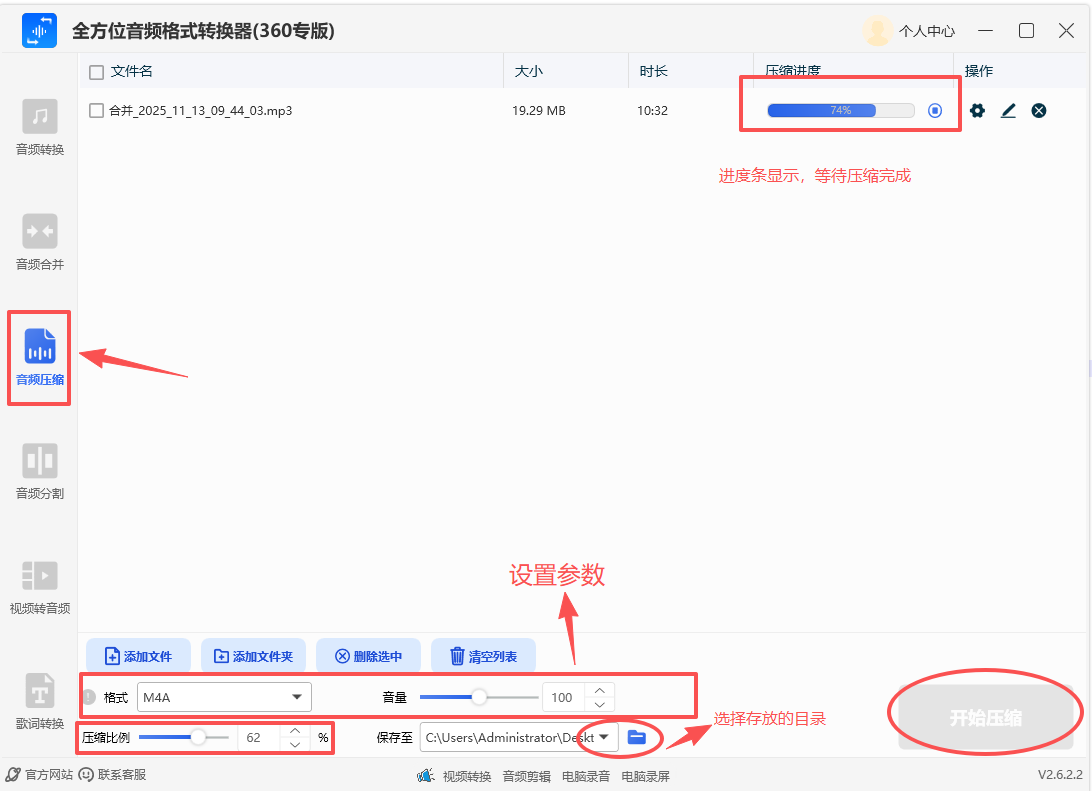The height and width of the screenshot is (791, 1092).
Task: Increase the 压缩比例 value with up arrow
Action: coord(295,731)
